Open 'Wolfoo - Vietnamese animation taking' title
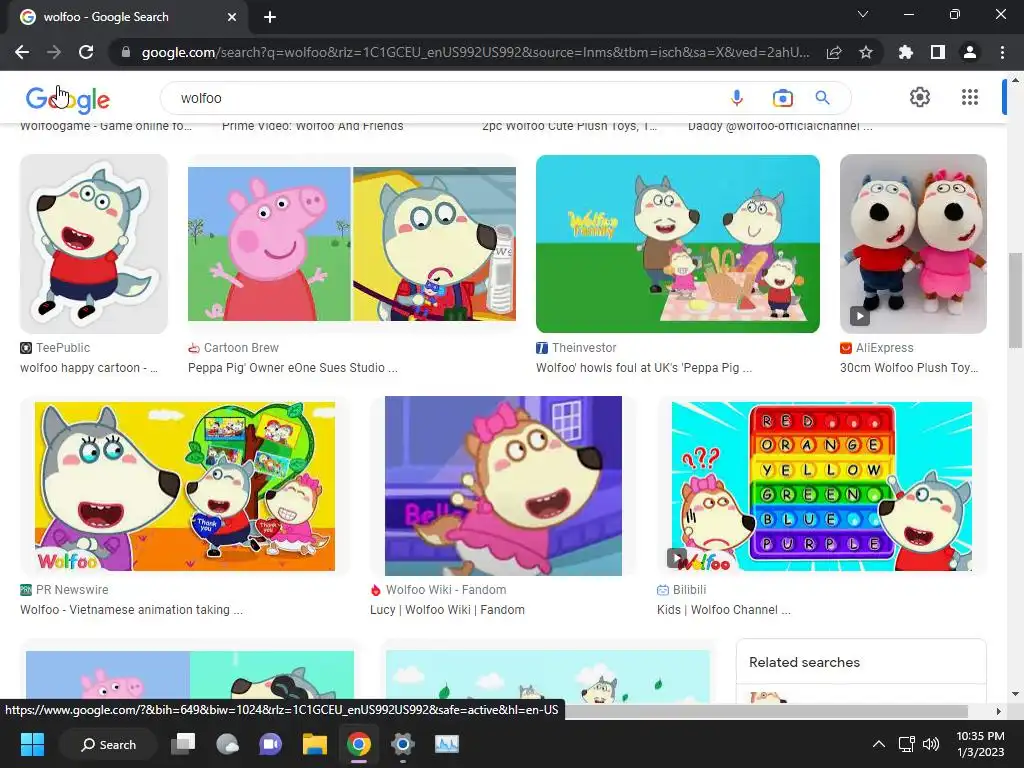The image size is (1024, 768). [131, 610]
